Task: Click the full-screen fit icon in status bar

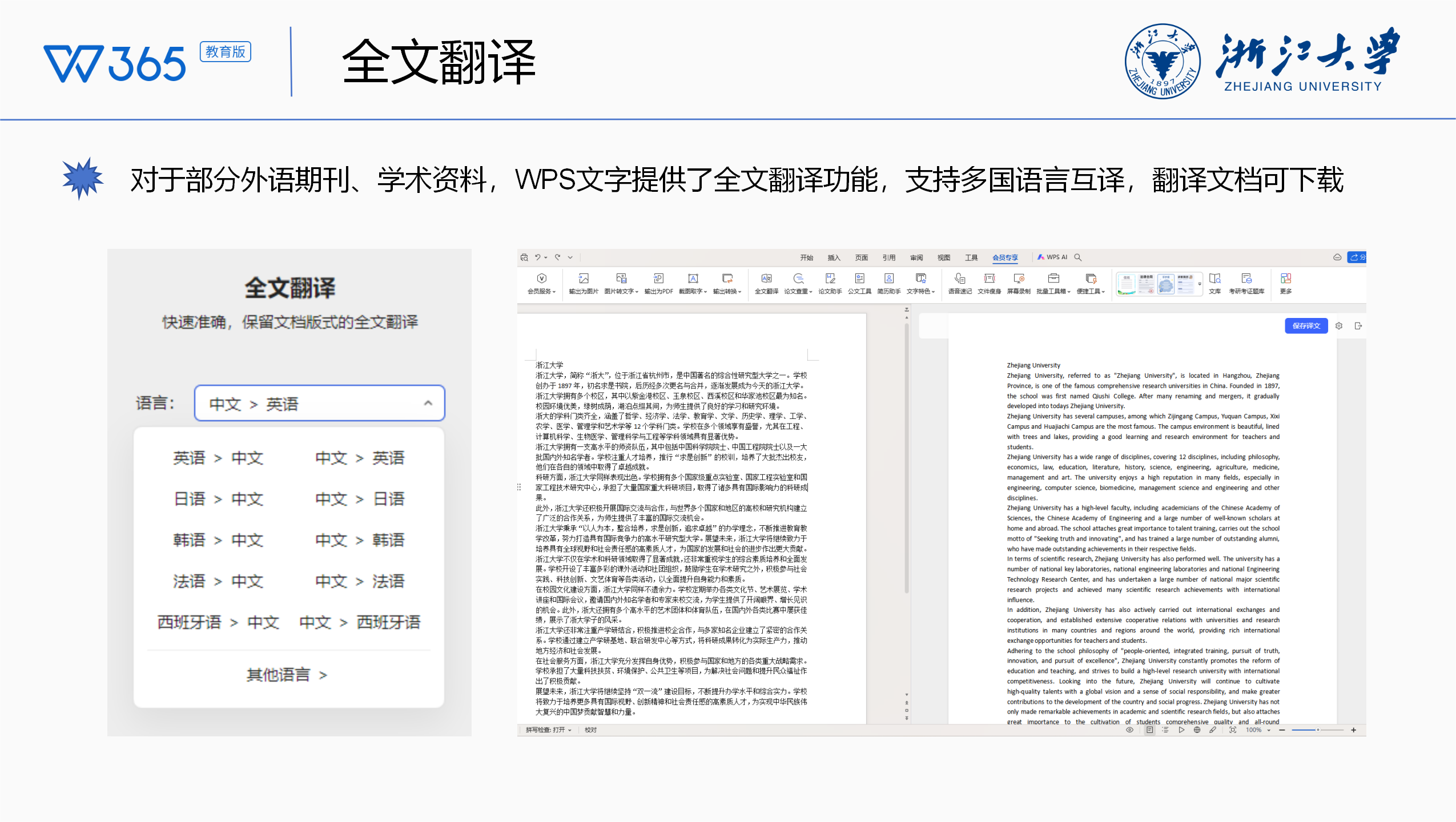Action: [1233, 730]
